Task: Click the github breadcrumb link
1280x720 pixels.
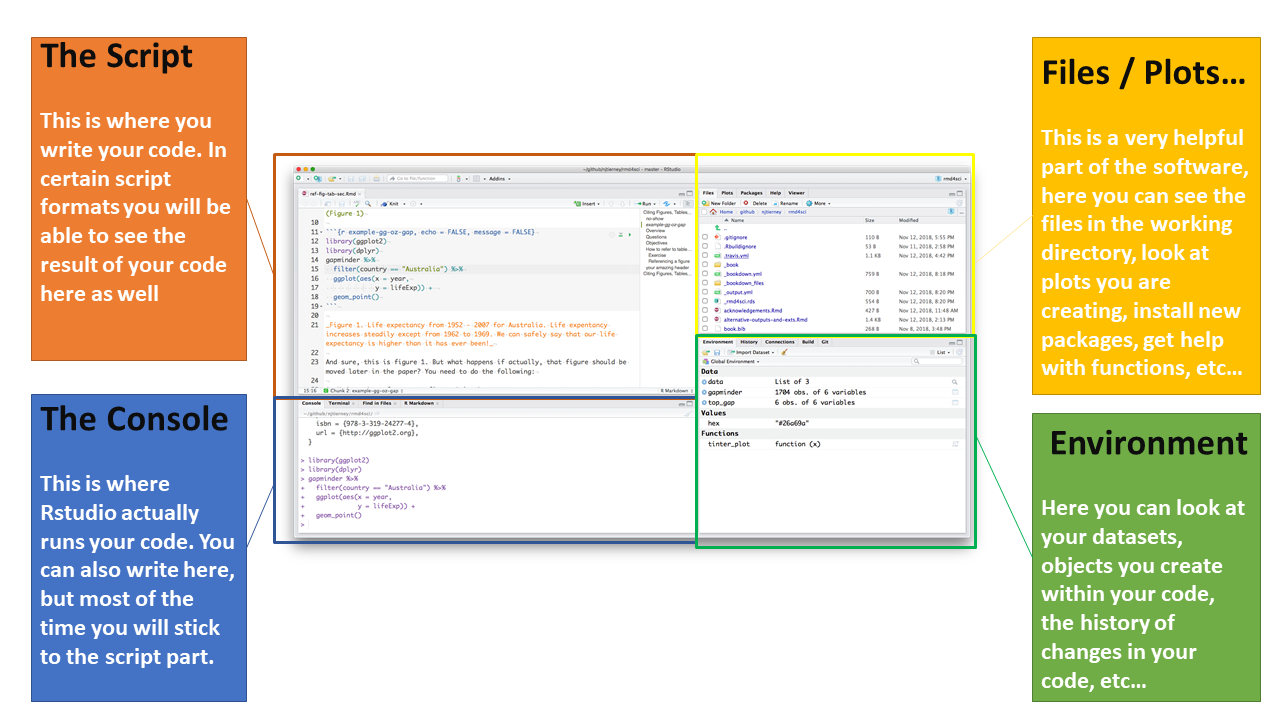Action: tap(747, 212)
